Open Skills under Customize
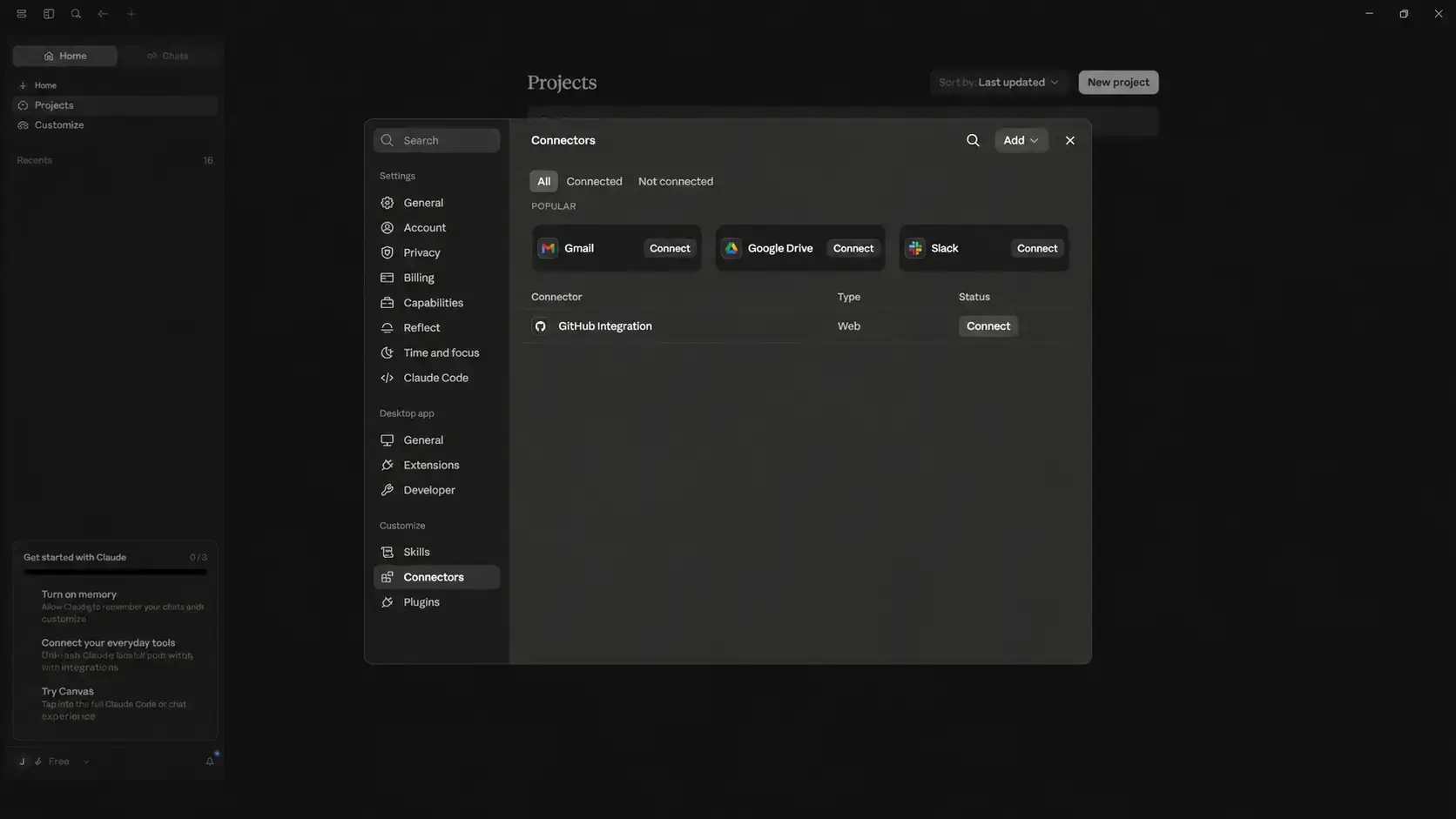The image size is (1456, 819). pyautogui.click(x=436, y=552)
